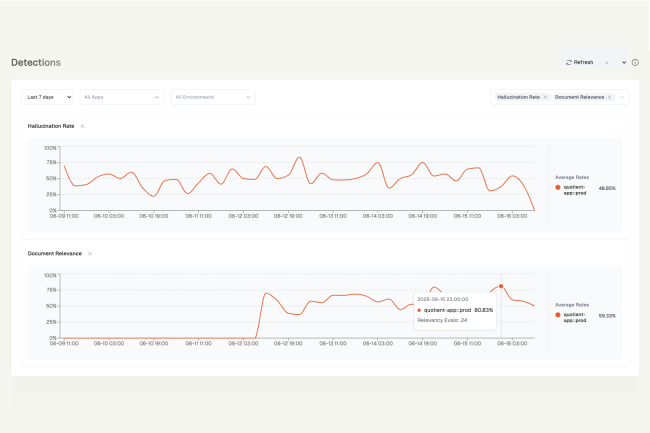Image resolution: width=650 pixels, height=433 pixels.
Task: Remove the Hallucination Rate filter tag
Action: 545,97
